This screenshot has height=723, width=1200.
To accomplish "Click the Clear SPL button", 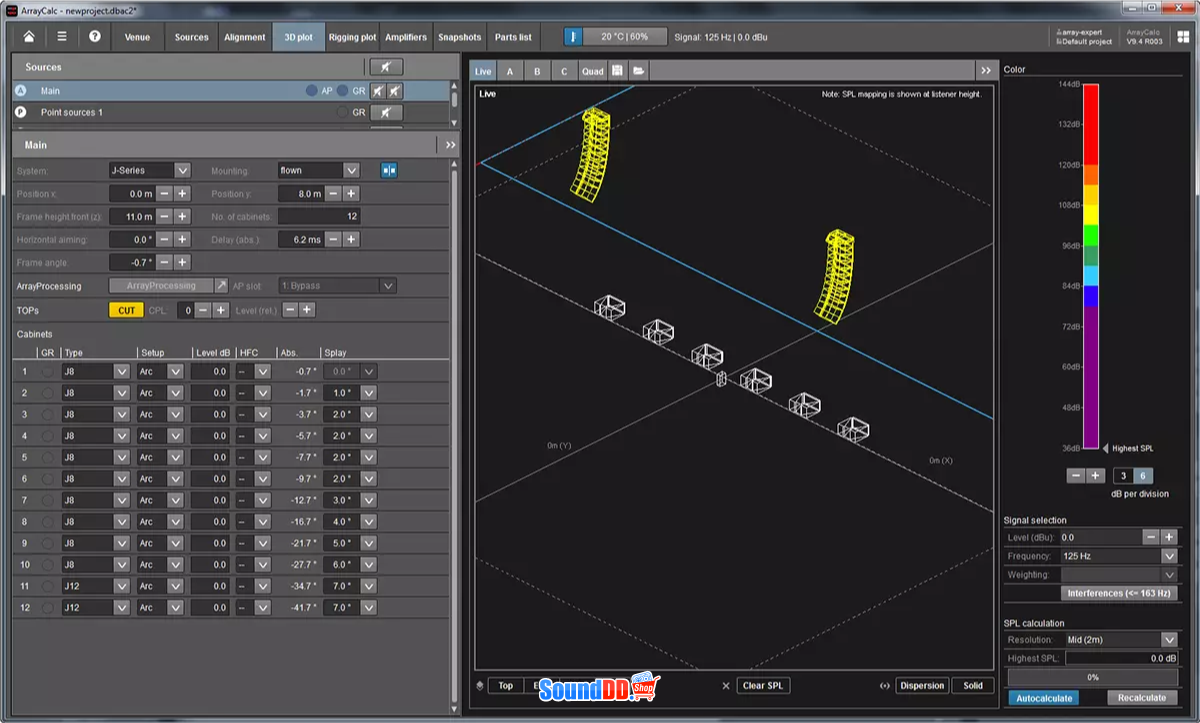I will (x=765, y=686).
